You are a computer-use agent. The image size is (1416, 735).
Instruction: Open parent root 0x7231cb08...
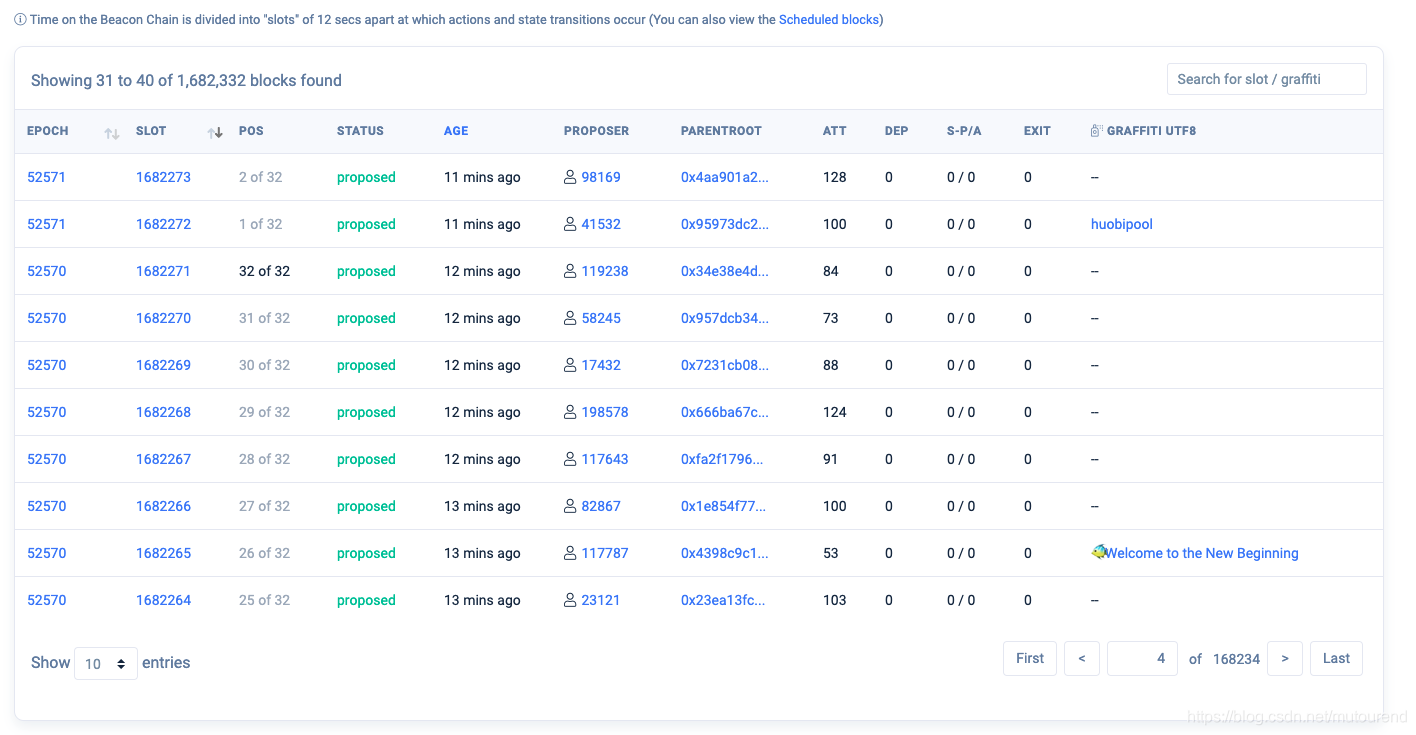pyautogui.click(x=725, y=365)
